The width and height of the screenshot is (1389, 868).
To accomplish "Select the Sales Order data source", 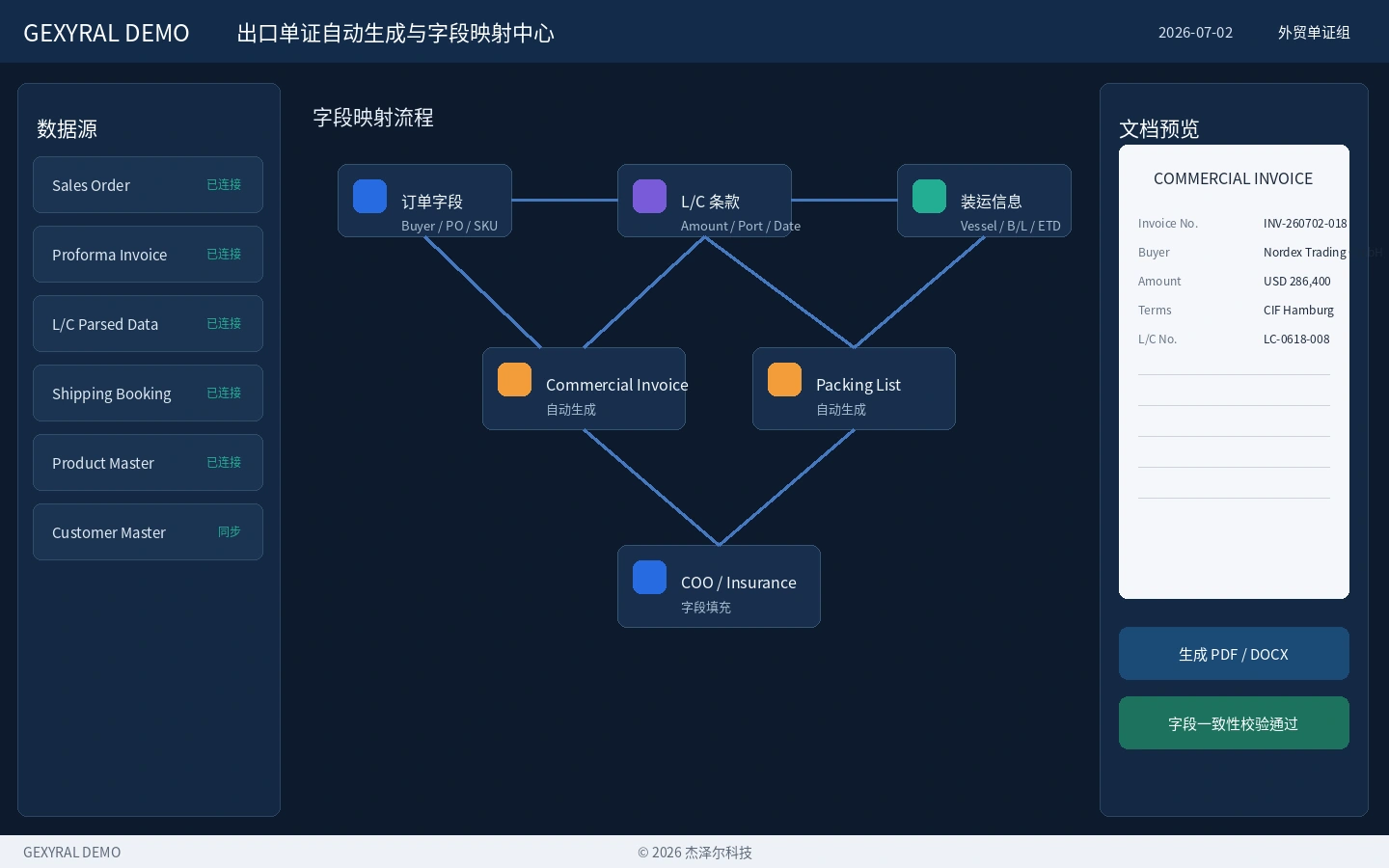I will [x=148, y=184].
